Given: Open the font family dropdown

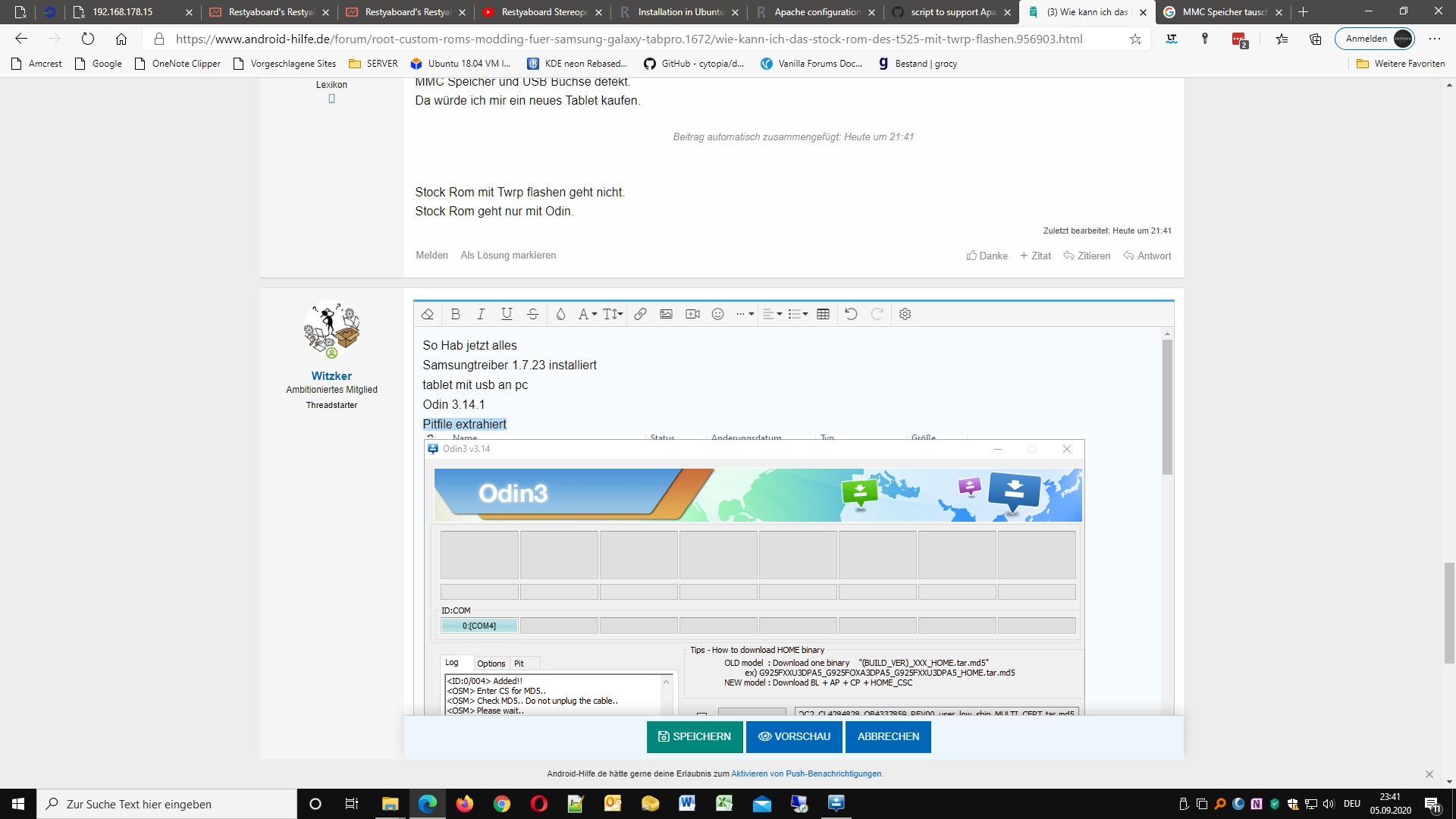Looking at the screenshot, I should pos(587,314).
